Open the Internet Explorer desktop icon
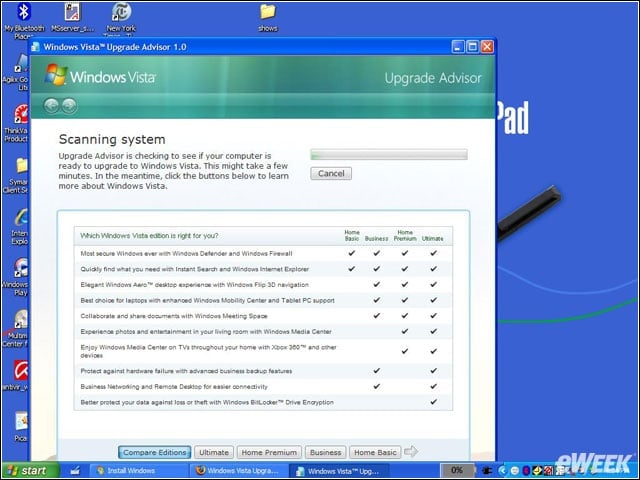The image size is (640, 480). 19,226
